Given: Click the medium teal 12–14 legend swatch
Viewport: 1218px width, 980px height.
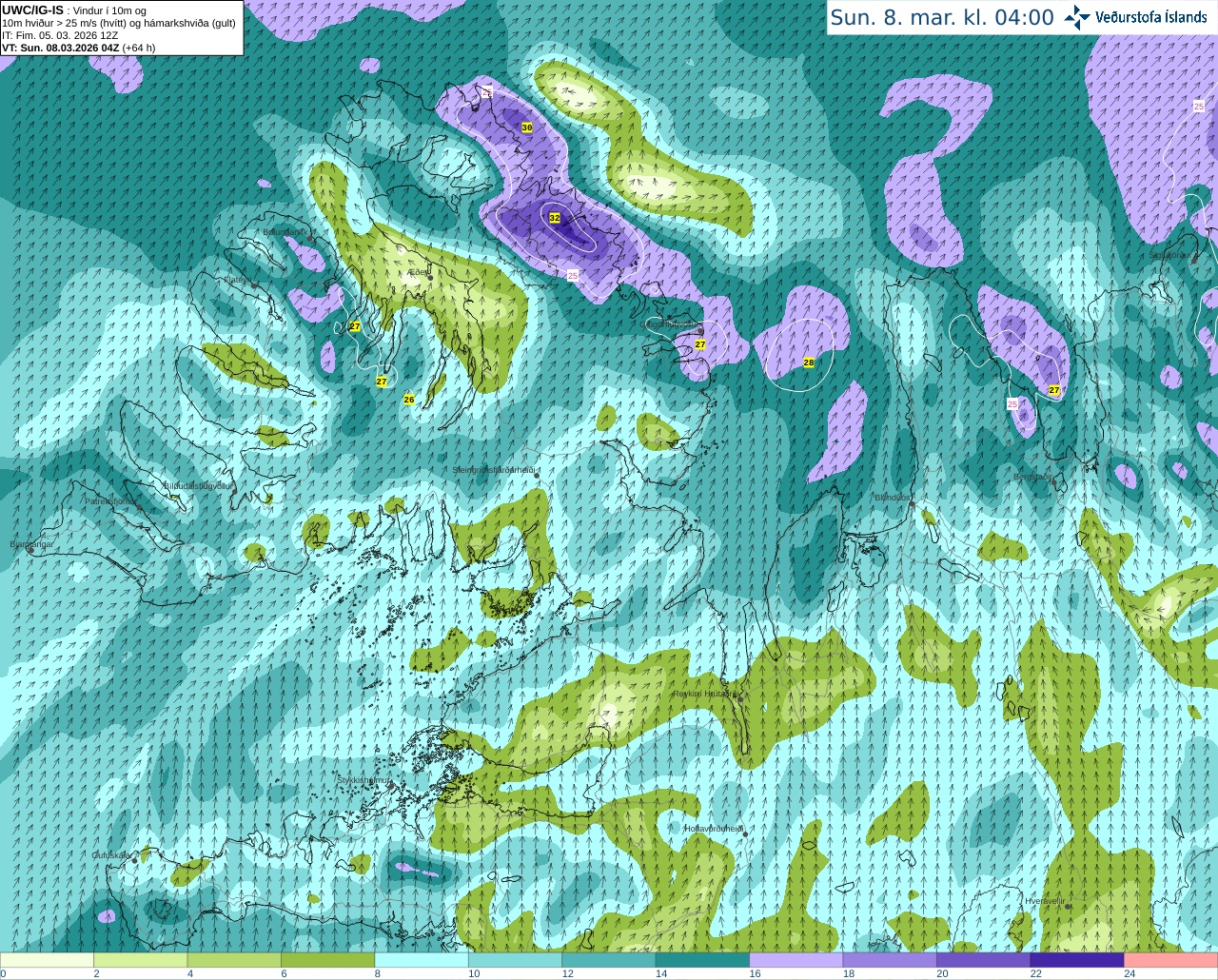Looking at the screenshot, I should coord(609,960).
